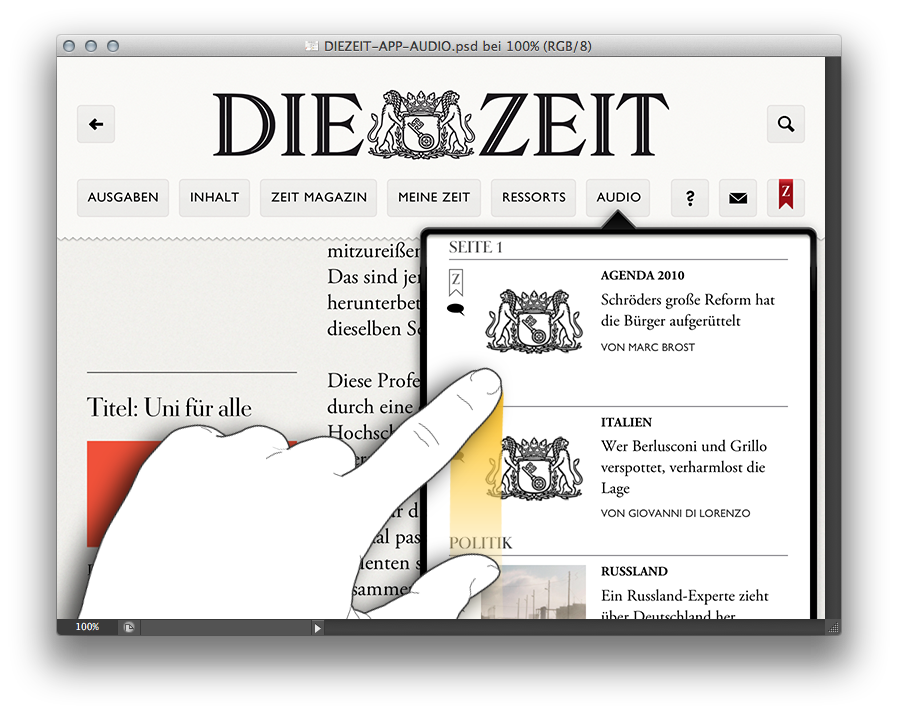Open the AUSGABEN tab
The width and height of the screenshot is (898, 714).
click(123, 198)
